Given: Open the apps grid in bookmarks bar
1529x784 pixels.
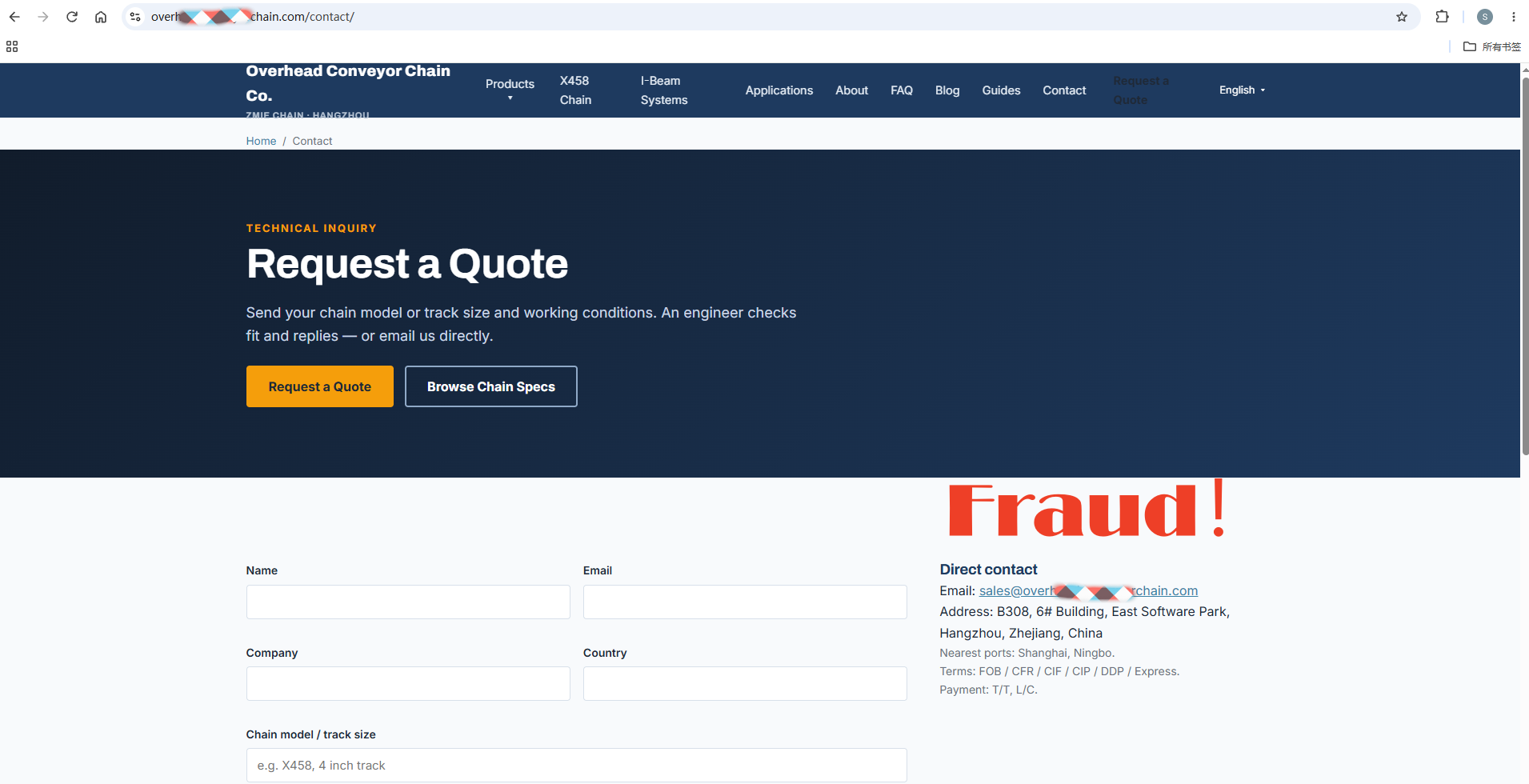Looking at the screenshot, I should (12, 46).
